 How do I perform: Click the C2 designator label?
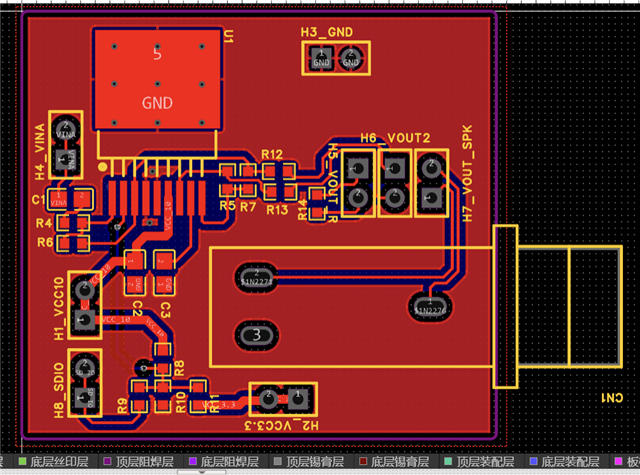(138, 309)
